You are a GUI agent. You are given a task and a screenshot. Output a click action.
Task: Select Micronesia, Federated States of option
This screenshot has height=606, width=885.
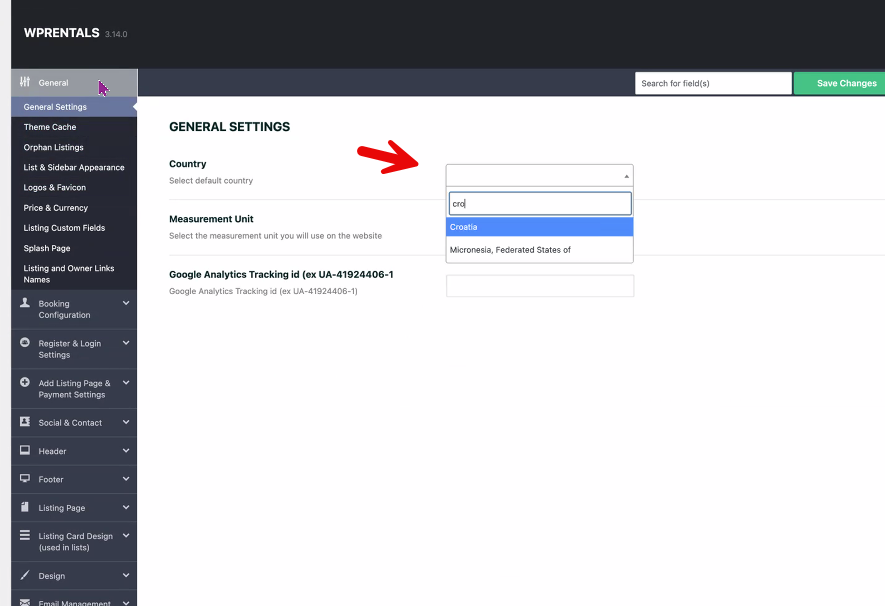point(540,249)
